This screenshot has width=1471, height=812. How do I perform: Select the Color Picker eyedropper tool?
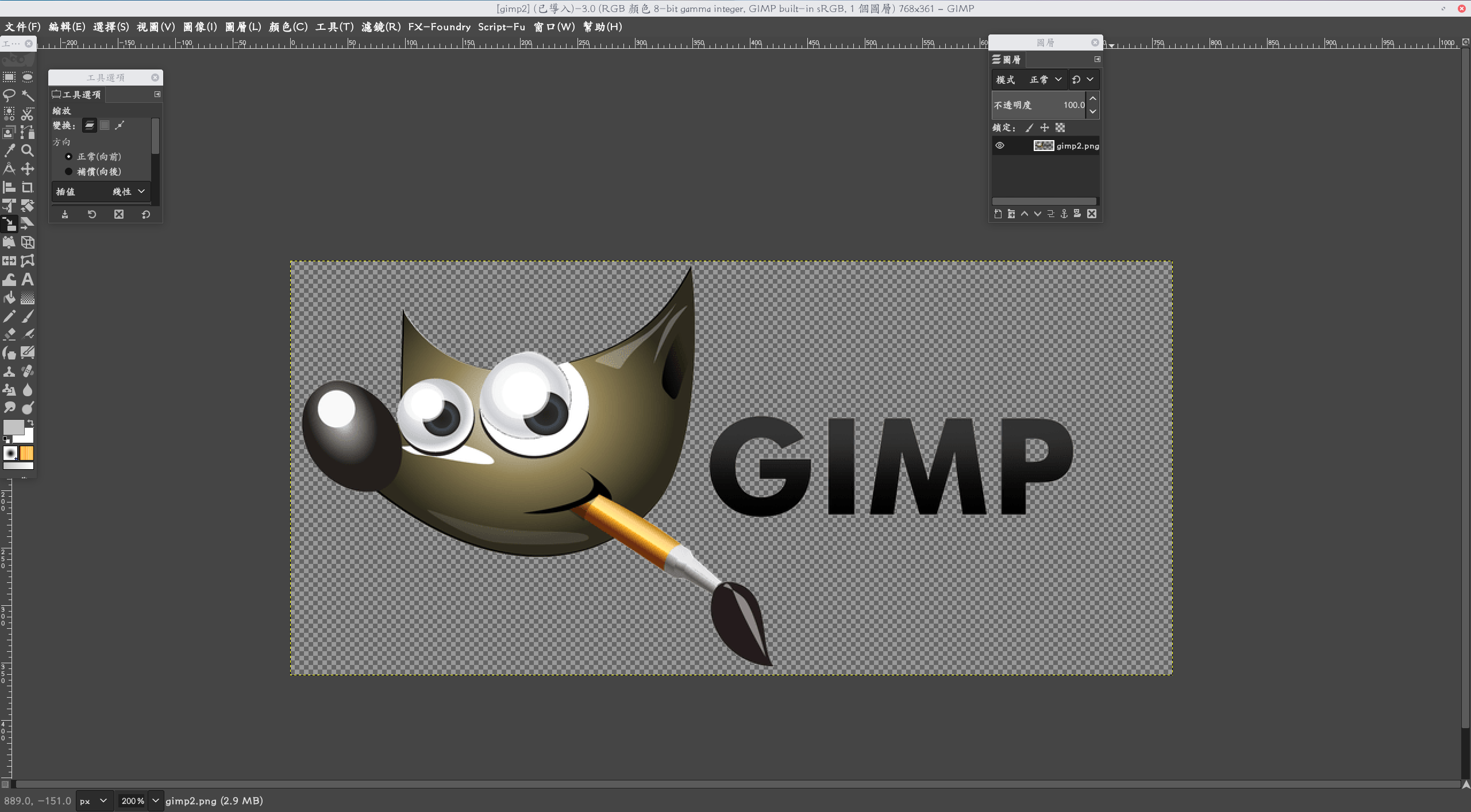pos(9,150)
